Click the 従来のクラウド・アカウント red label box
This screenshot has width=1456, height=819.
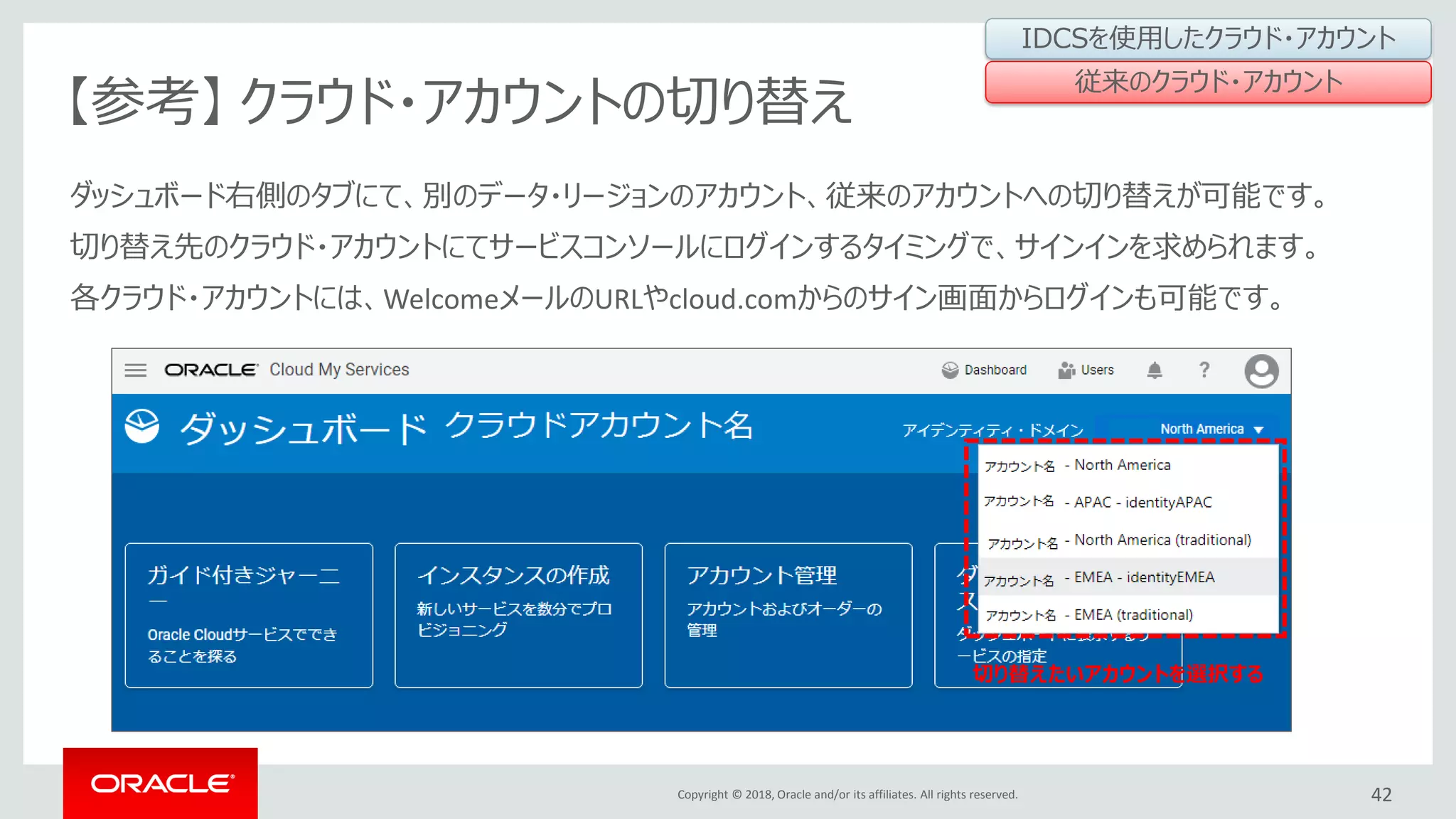pos(1208,82)
